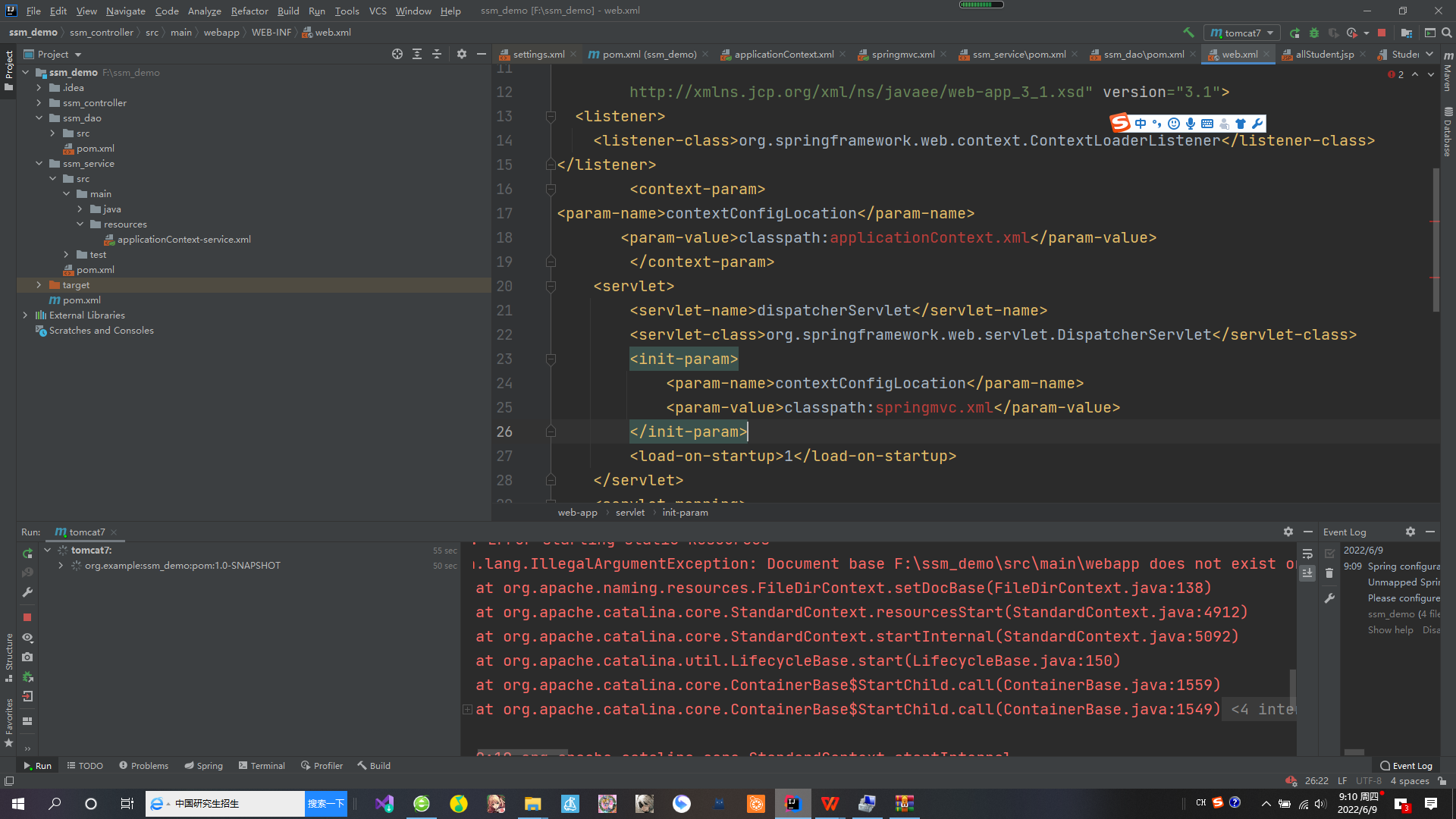
Task: Click the camera dump threads icon
Action: click(x=27, y=657)
